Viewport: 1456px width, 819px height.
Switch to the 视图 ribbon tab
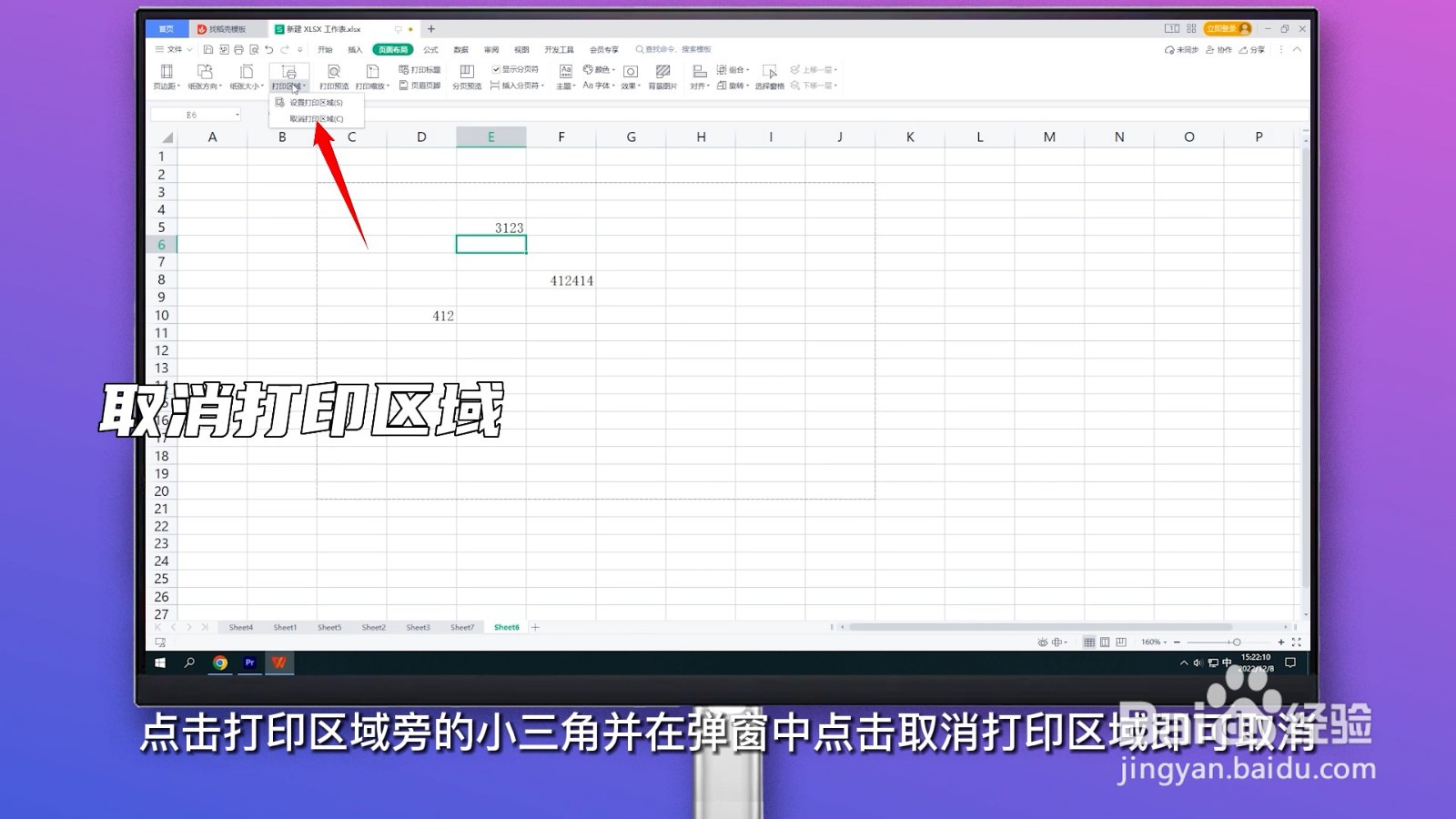521,49
